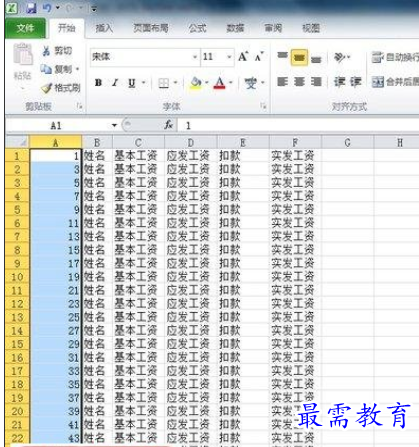419x447 pixels.
Task: Click the Cut (剪切) scissors icon
Action: pyautogui.click(x=46, y=51)
